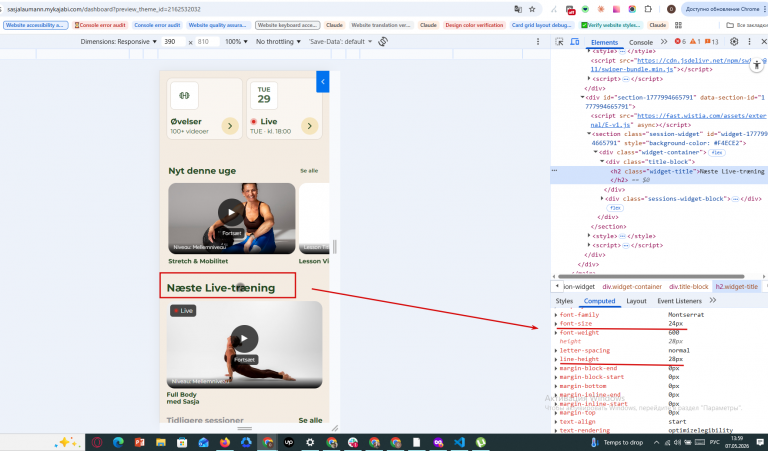The height and width of the screenshot is (451, 768).
Task: Open the Dimensions: Responsive dropdown
Action: pyautogui.click(x=119, y=42)
